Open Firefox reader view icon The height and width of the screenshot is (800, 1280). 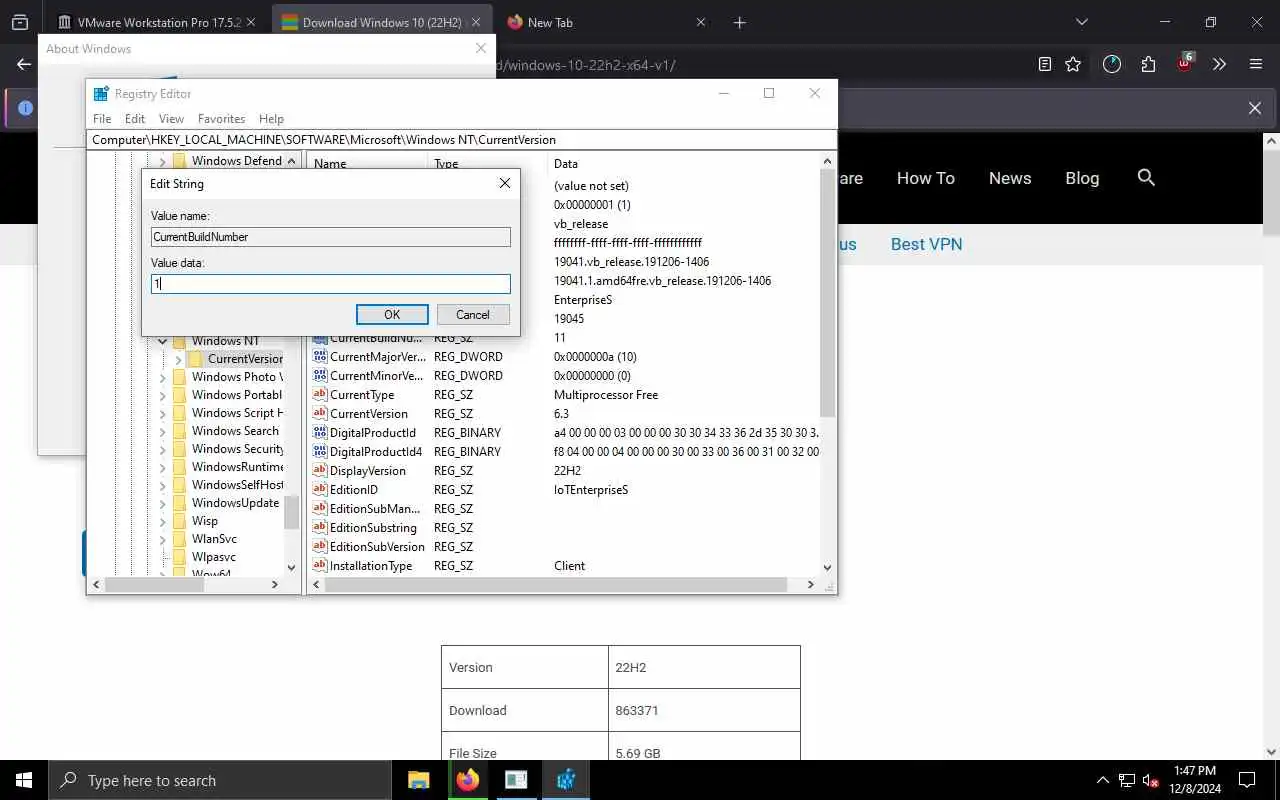pyautogui.click(x=1045, y=64)
